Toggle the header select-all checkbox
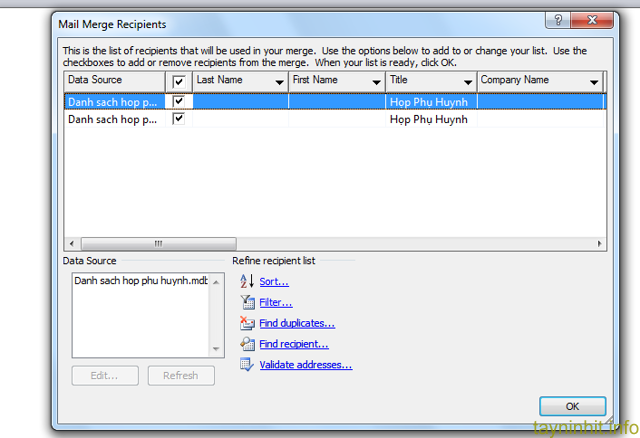Screen dimensions: 640x438 179,81
